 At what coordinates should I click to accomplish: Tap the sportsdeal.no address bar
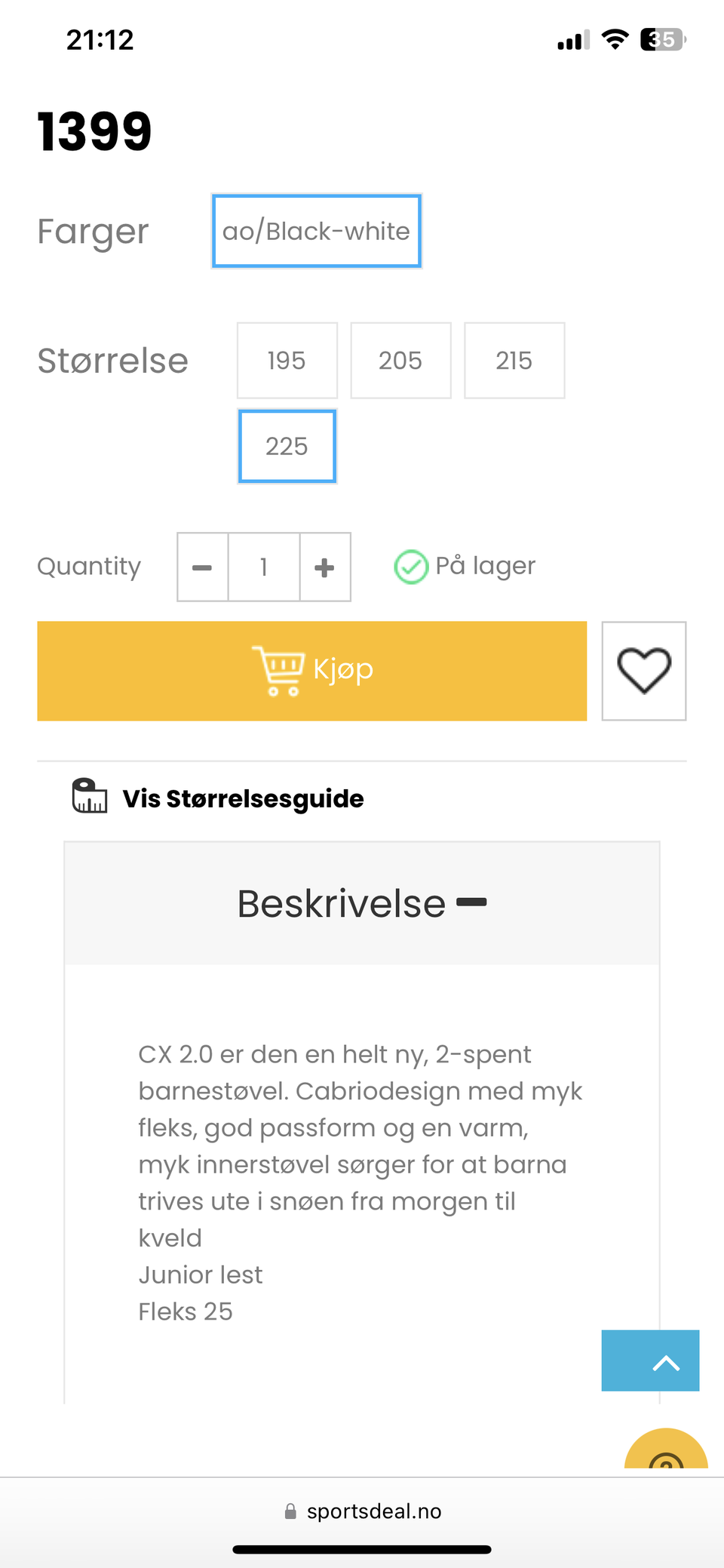pos(373,1511)
